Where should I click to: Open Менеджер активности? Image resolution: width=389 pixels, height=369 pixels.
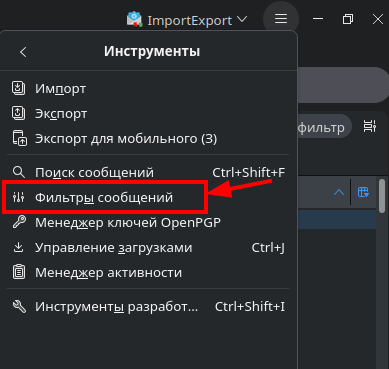pyautogui.click(x=148, y=273)
